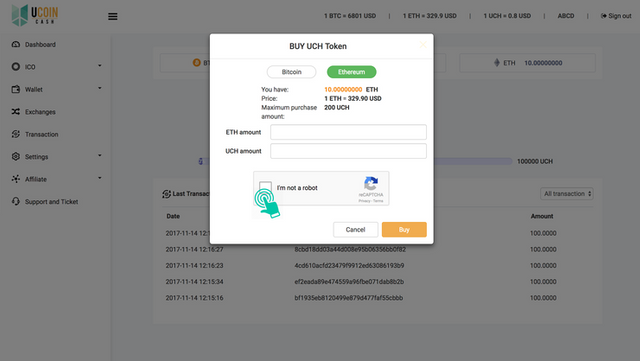Click the UCH amount input field
Image resolution: width=640 pixels, height=361 pixels.
click(348, 151)
